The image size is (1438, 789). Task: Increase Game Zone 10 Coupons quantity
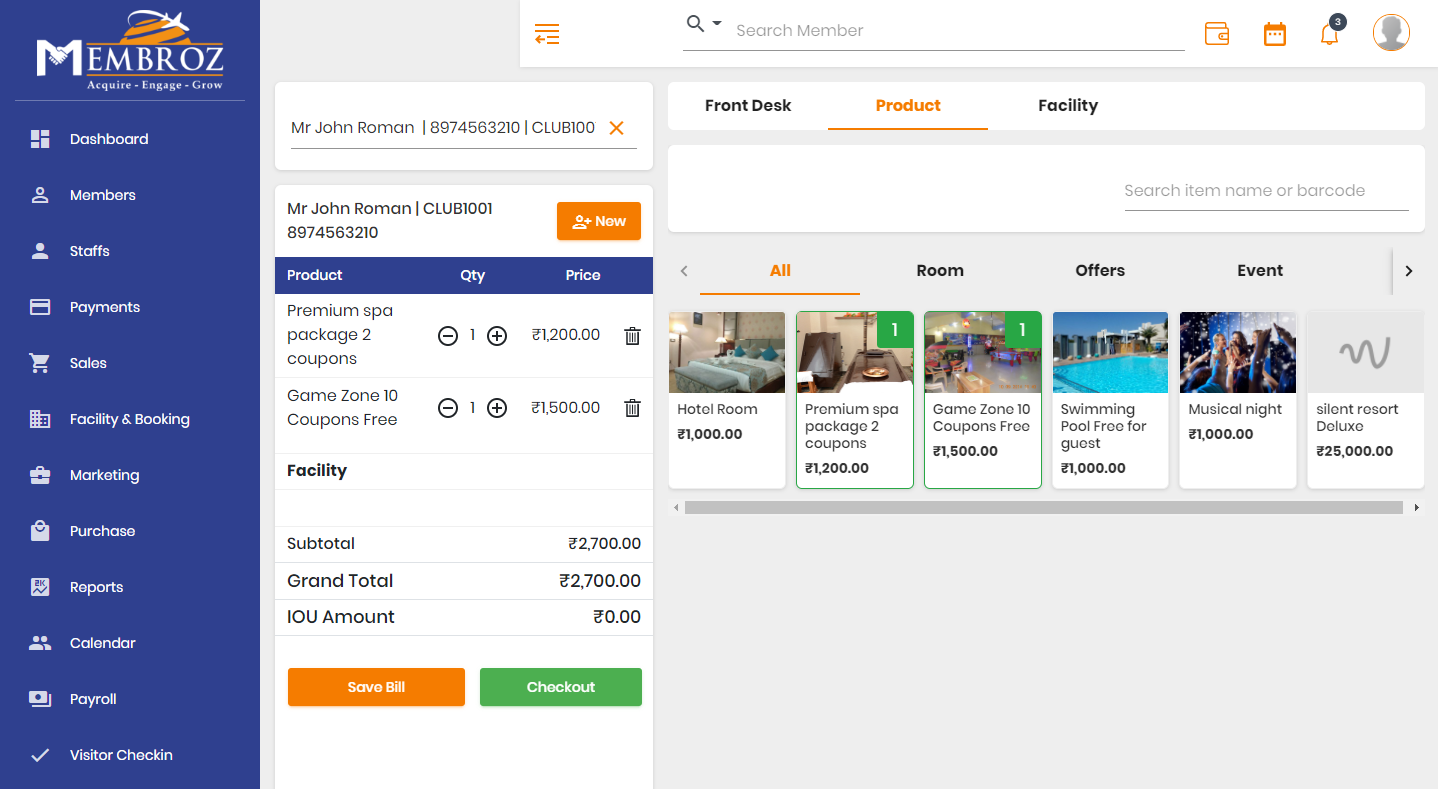tap(497, 407)
